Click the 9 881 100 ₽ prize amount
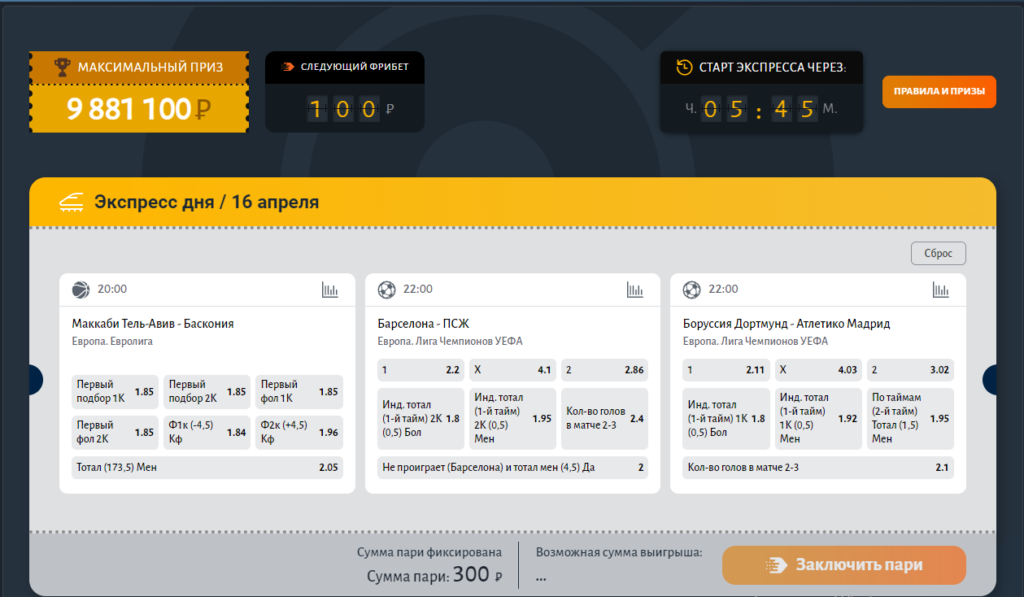This screenshot has height=597, width=1024. (x=138, y=109)
